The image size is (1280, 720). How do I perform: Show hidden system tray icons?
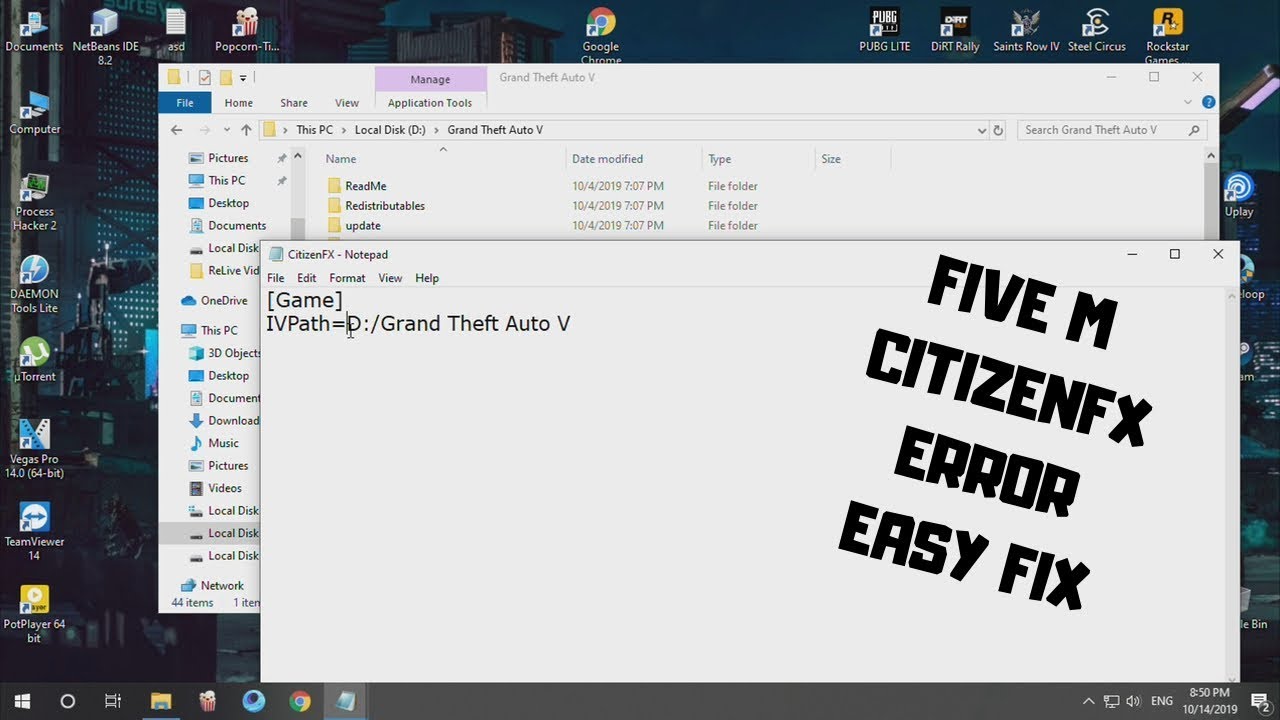tap(1088, 701)
